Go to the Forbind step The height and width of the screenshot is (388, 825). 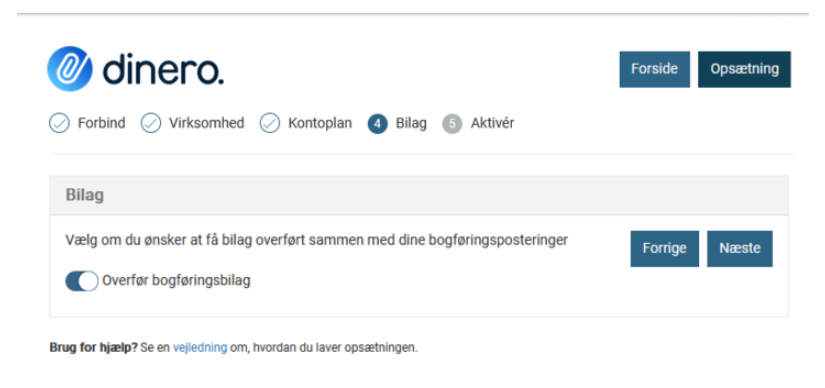point(102,124)
